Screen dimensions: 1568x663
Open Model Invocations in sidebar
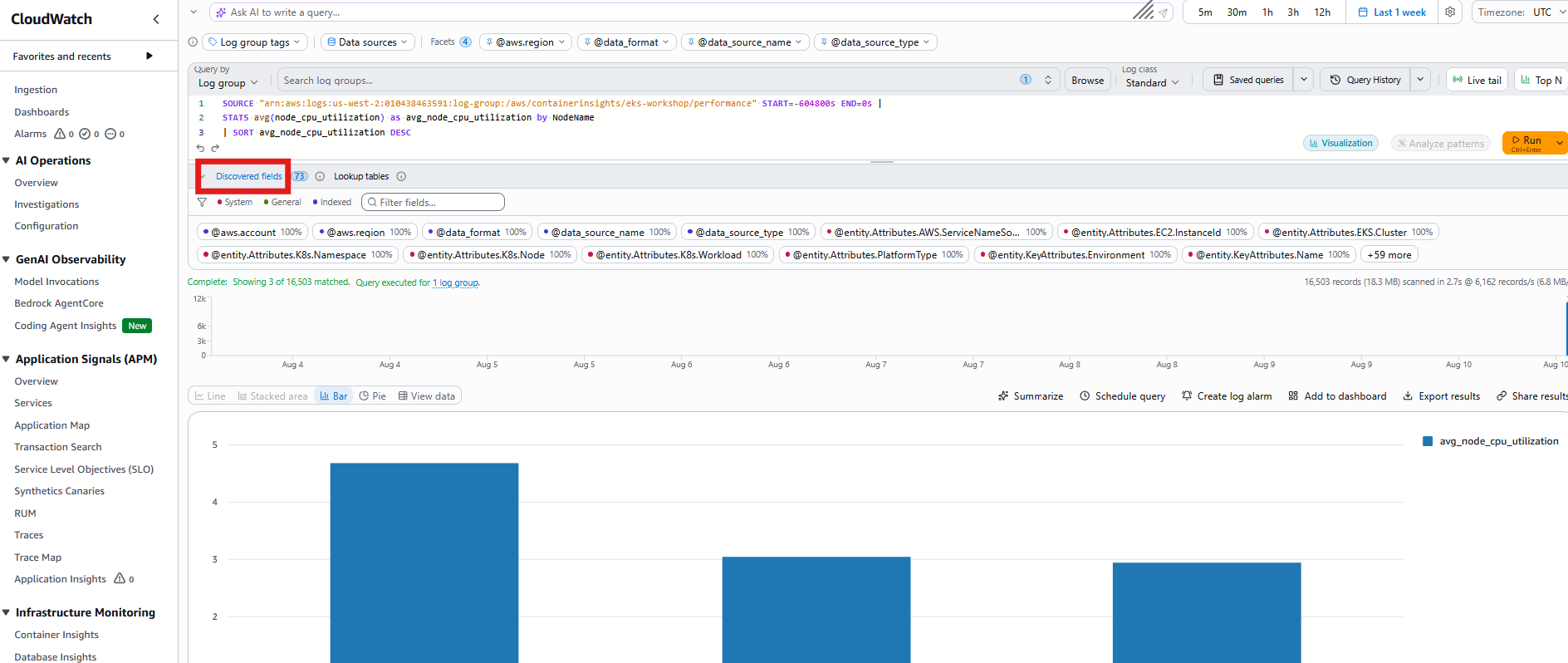[x=56, y=282]
